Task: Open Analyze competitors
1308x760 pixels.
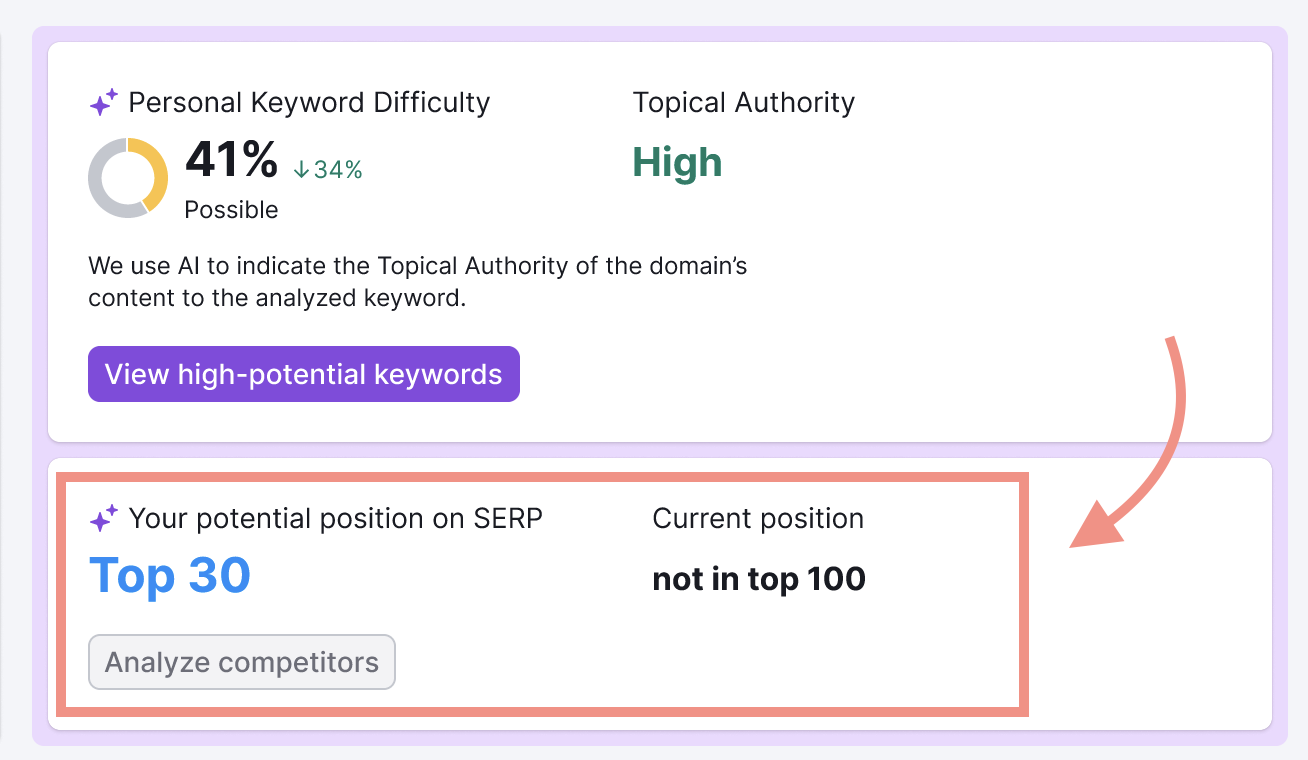Action: 242,662
